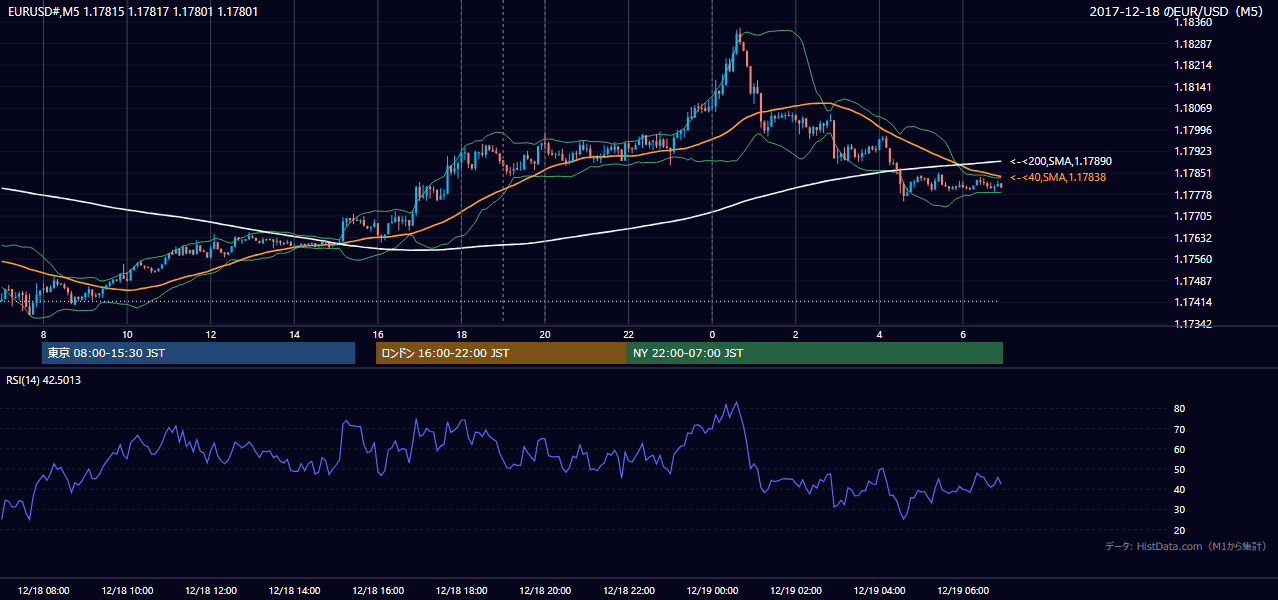Click the NY 22:00-07:00 JST session bar
Image resolution: width=1278 pixels, height=600 pixels.
pyautogui.click(x=815, y=353)
